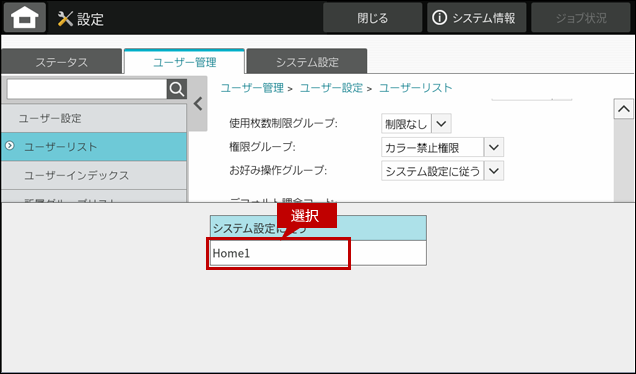Click the 閉じる button
This screenshot has height=374, width=636.
tap(372, 18)
